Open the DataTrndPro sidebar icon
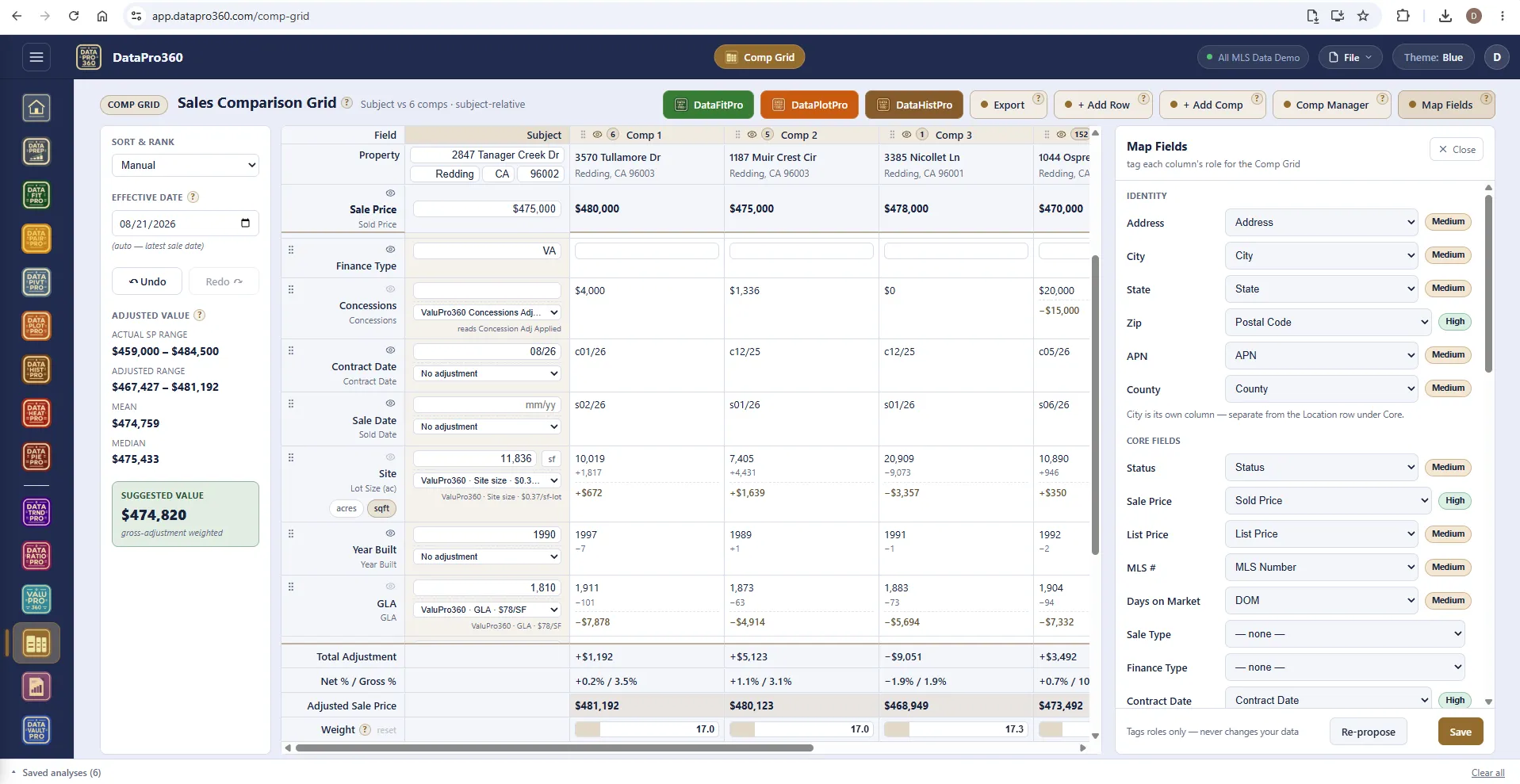This screenshot has height=784, width=1520. pos(36,513)
